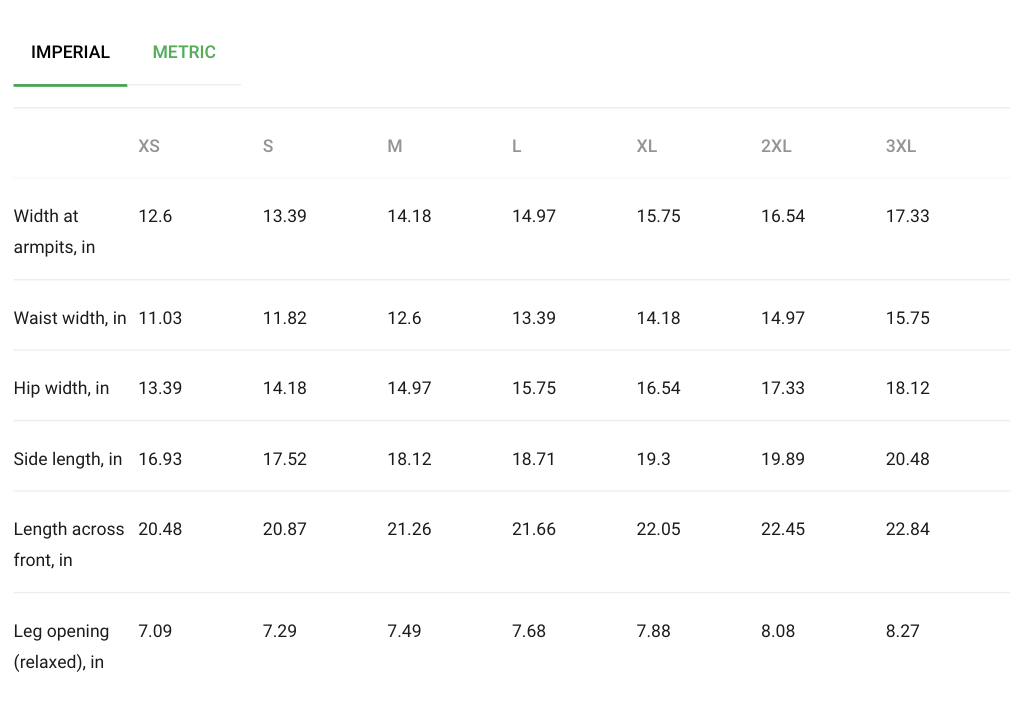Click the S size column header
This screenshot has width=1031, height=704.
(268, 146)
